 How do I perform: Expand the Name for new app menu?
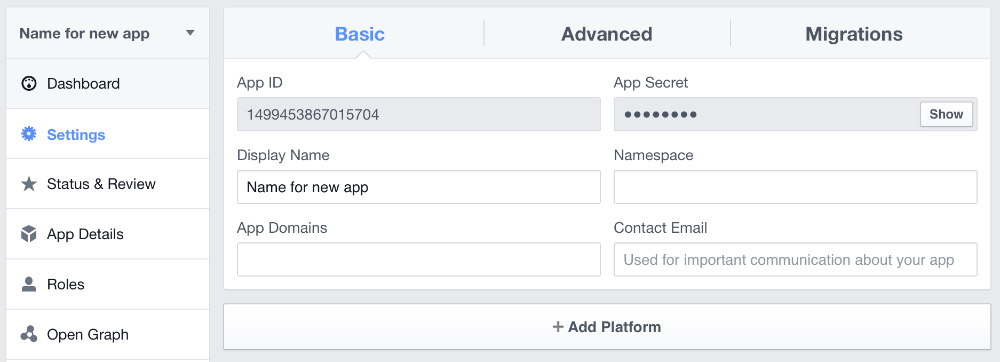tap(108, 33)
